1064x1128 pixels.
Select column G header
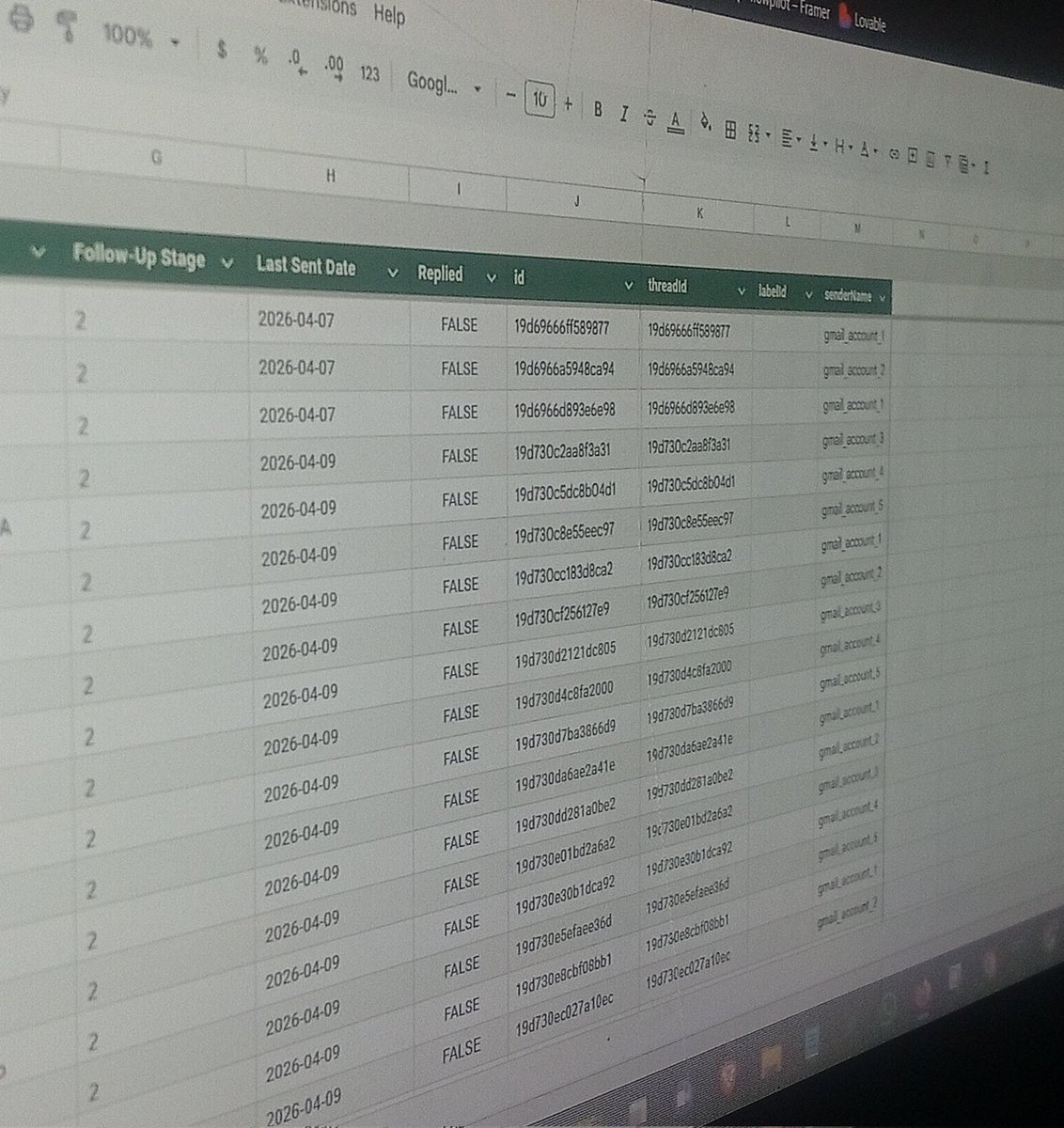point(156,160)
